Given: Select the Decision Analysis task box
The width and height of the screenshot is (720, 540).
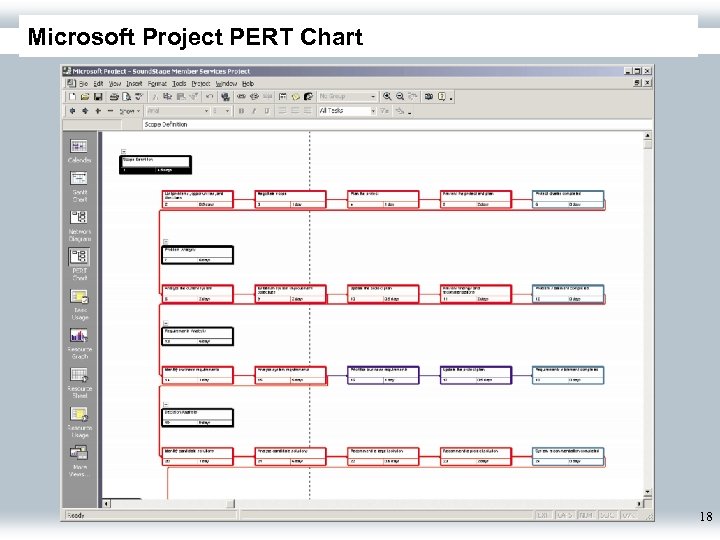Looking at the screenshot, I should (x=197, y=418).
